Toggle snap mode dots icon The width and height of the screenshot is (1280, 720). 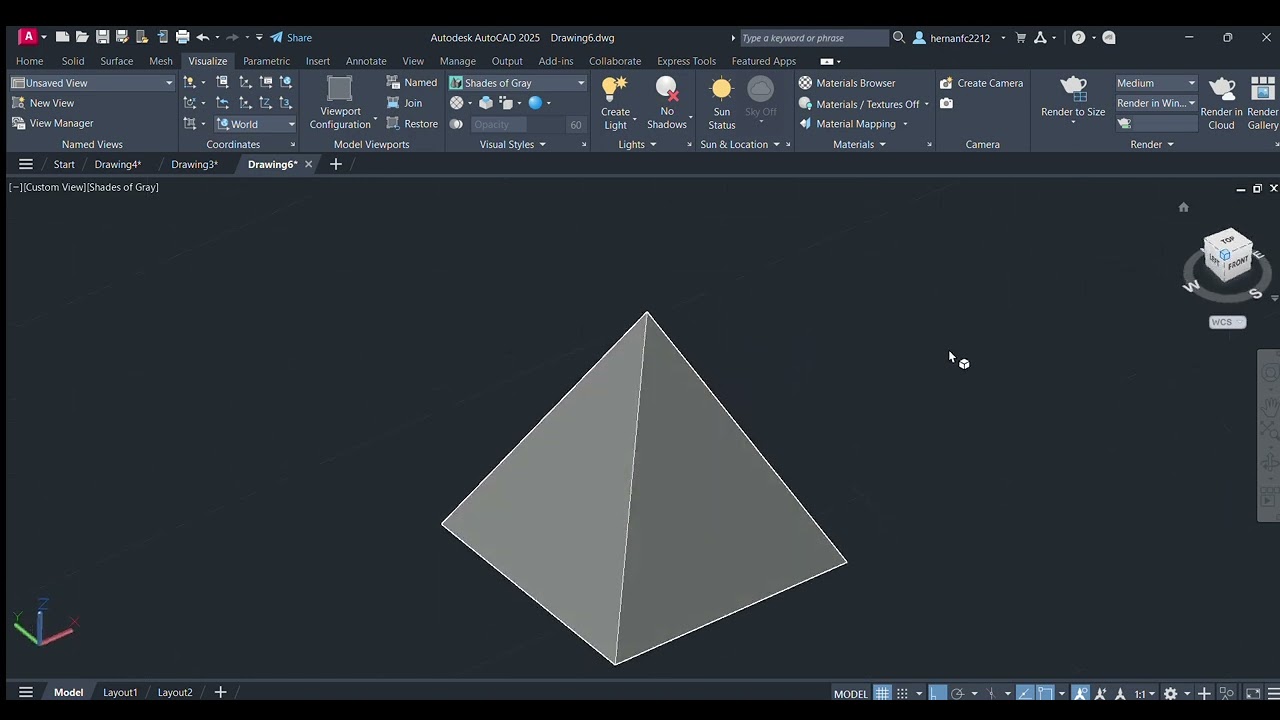[903, 693]
